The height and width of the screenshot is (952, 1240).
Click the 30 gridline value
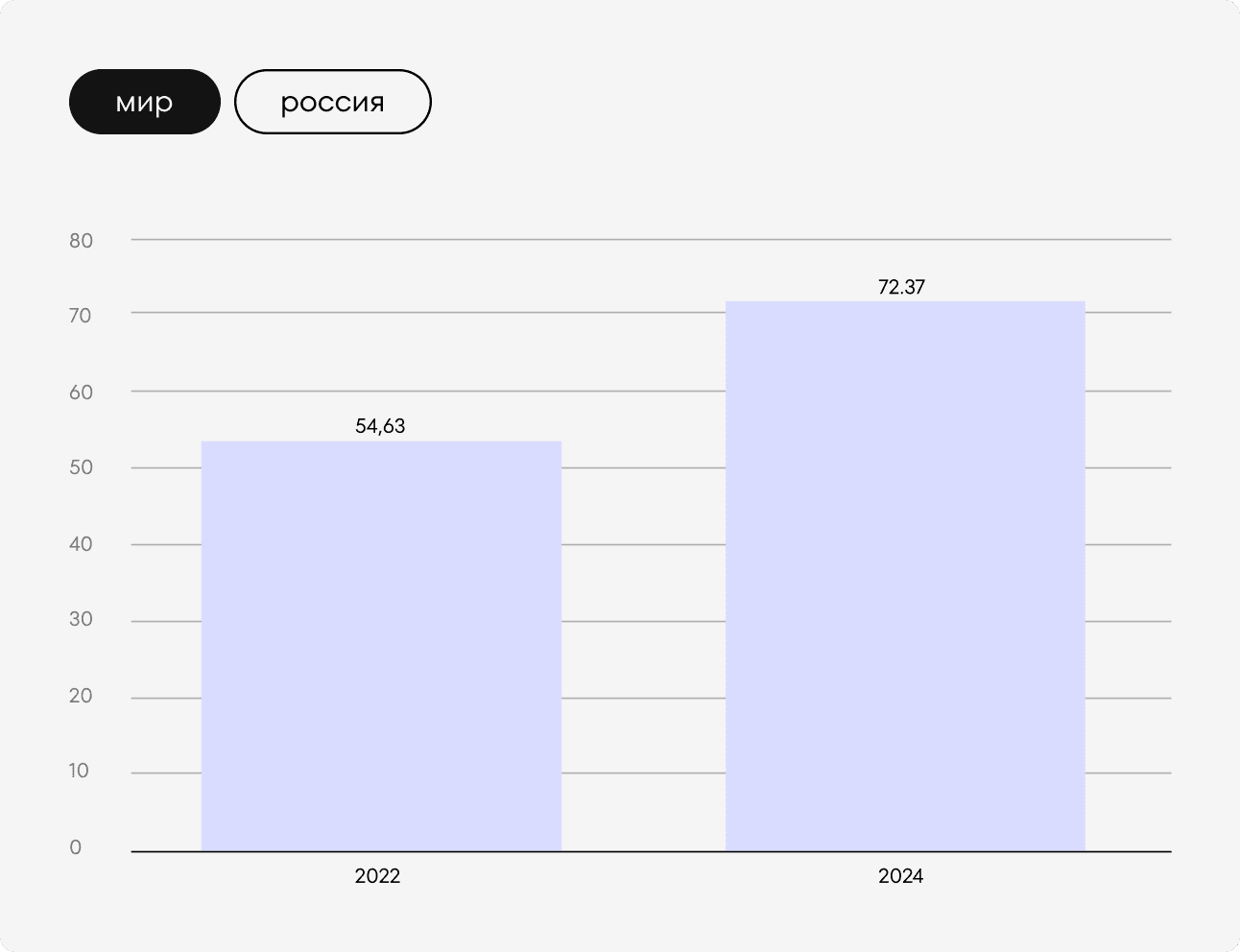(x=82, y=619)
